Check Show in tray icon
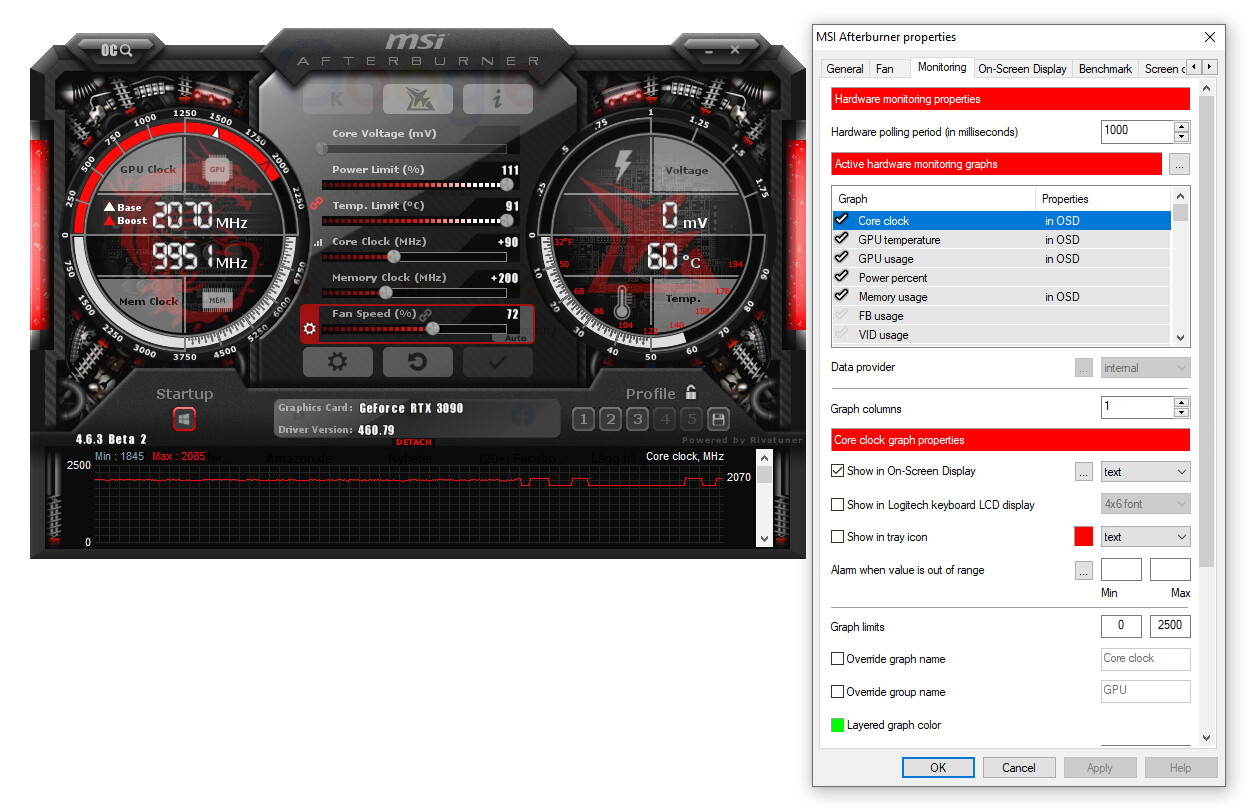This screenshot has height=809, width=1247. coord(838,537)
